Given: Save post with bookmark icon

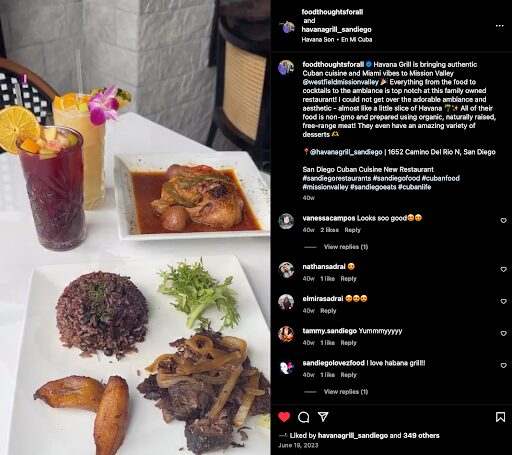Looking at the screenshot, I should 500,417.
